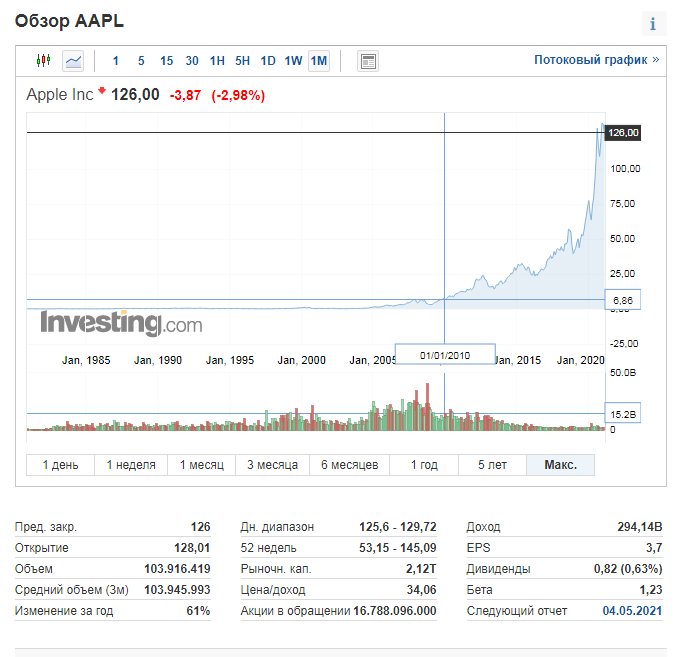Switch interval to 1D
The height and width of the screenshot is (657, 676).
(268, 61)
